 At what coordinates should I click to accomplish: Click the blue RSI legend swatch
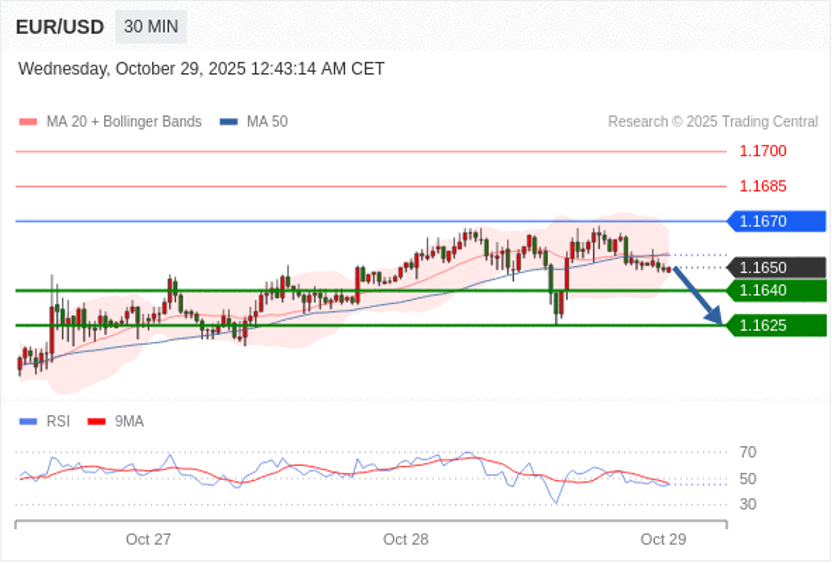(28, 422)
